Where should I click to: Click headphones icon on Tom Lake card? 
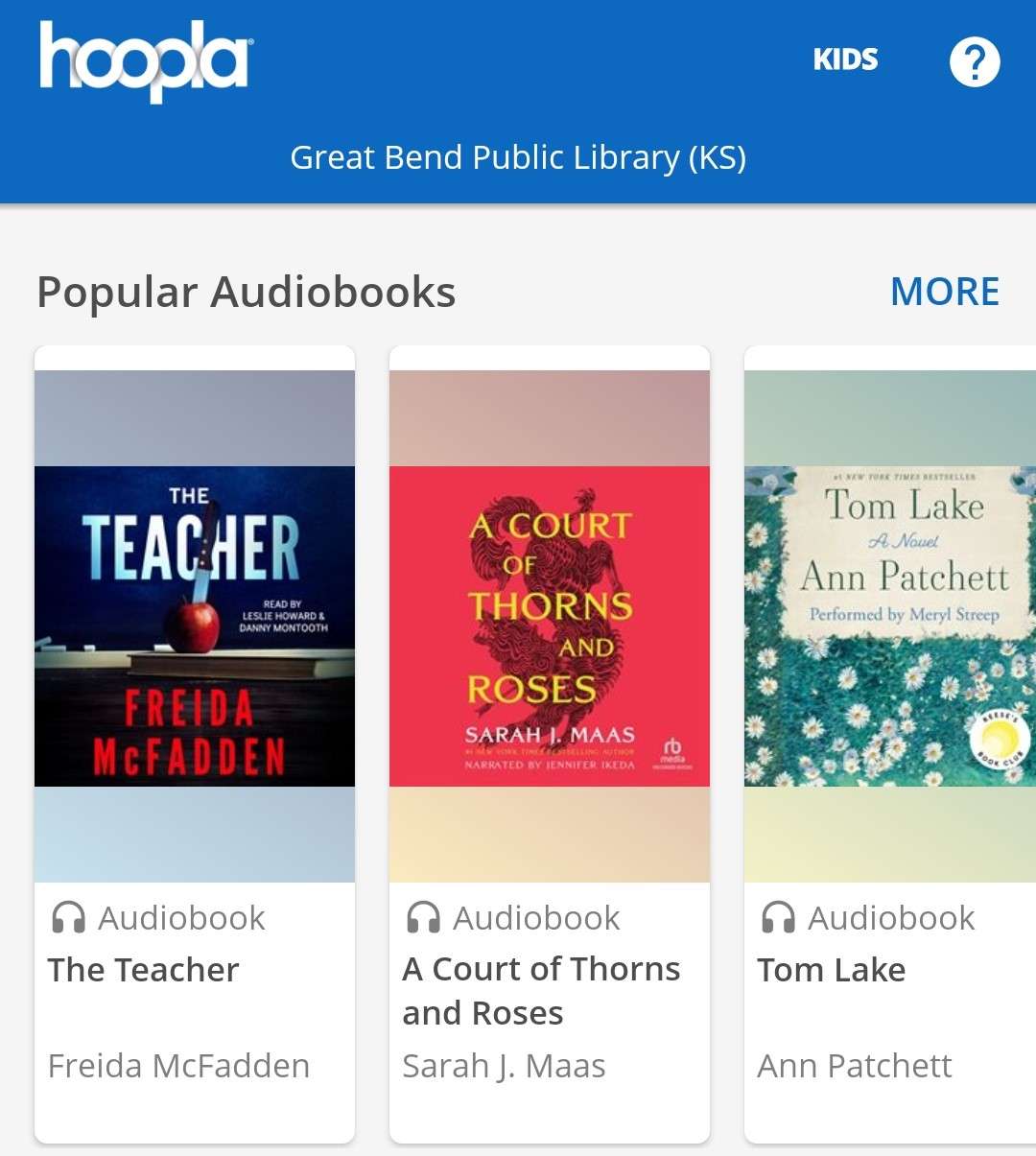tap(778, 918)
